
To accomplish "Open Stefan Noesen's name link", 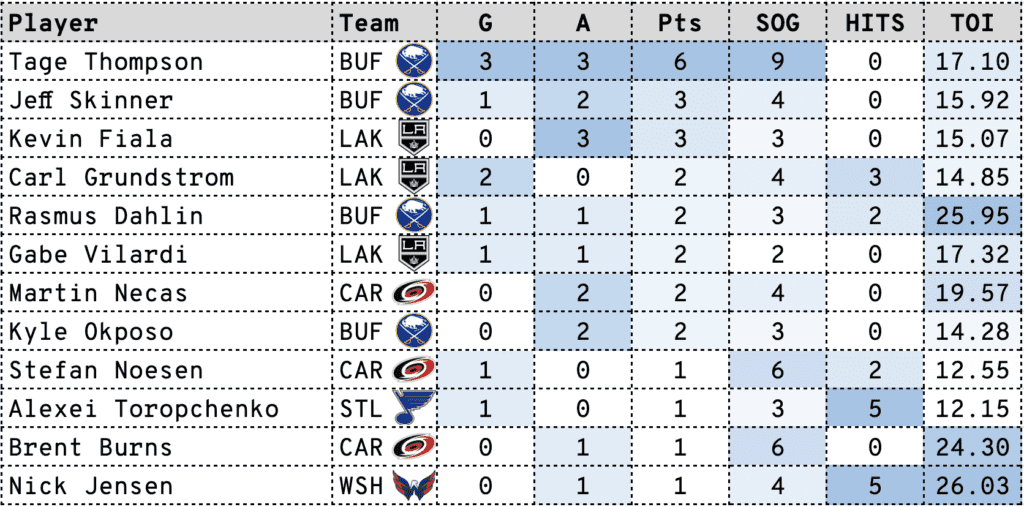I will (x=106, y=371).
